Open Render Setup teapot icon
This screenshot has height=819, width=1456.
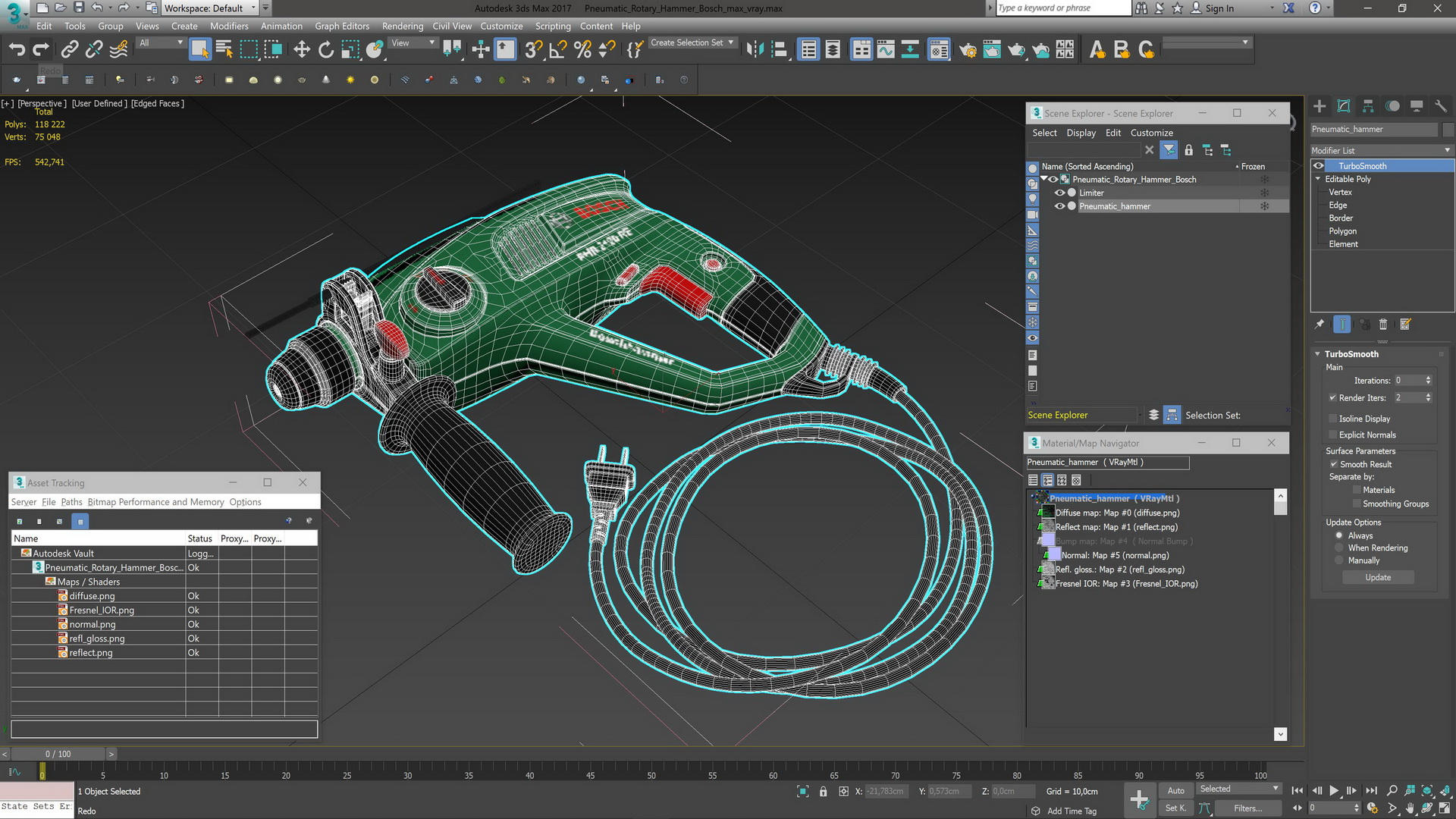pos(968,50)
